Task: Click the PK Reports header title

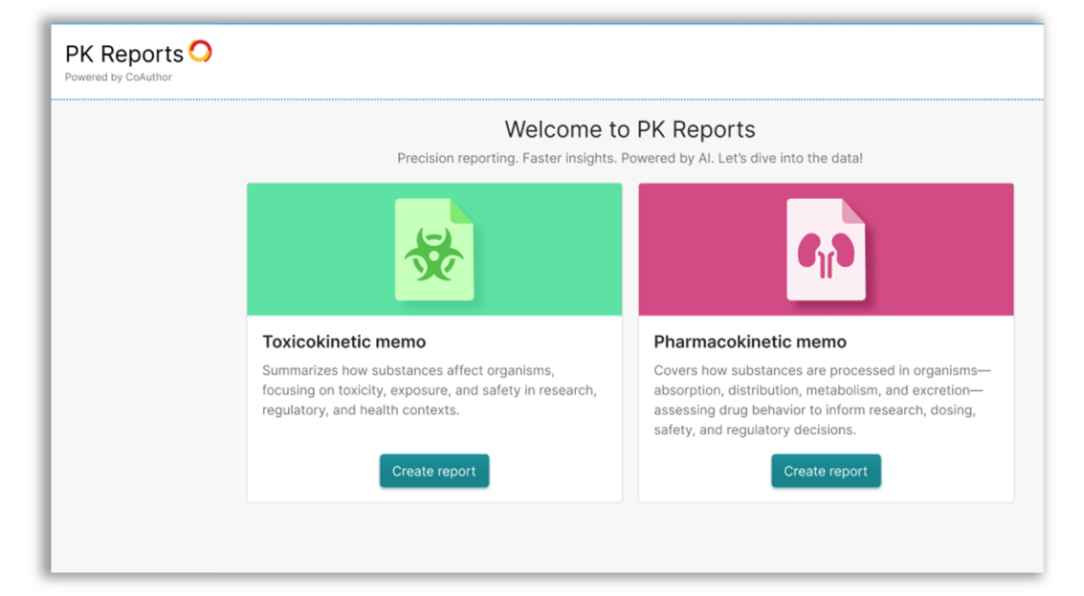Action: coord(124,54)
